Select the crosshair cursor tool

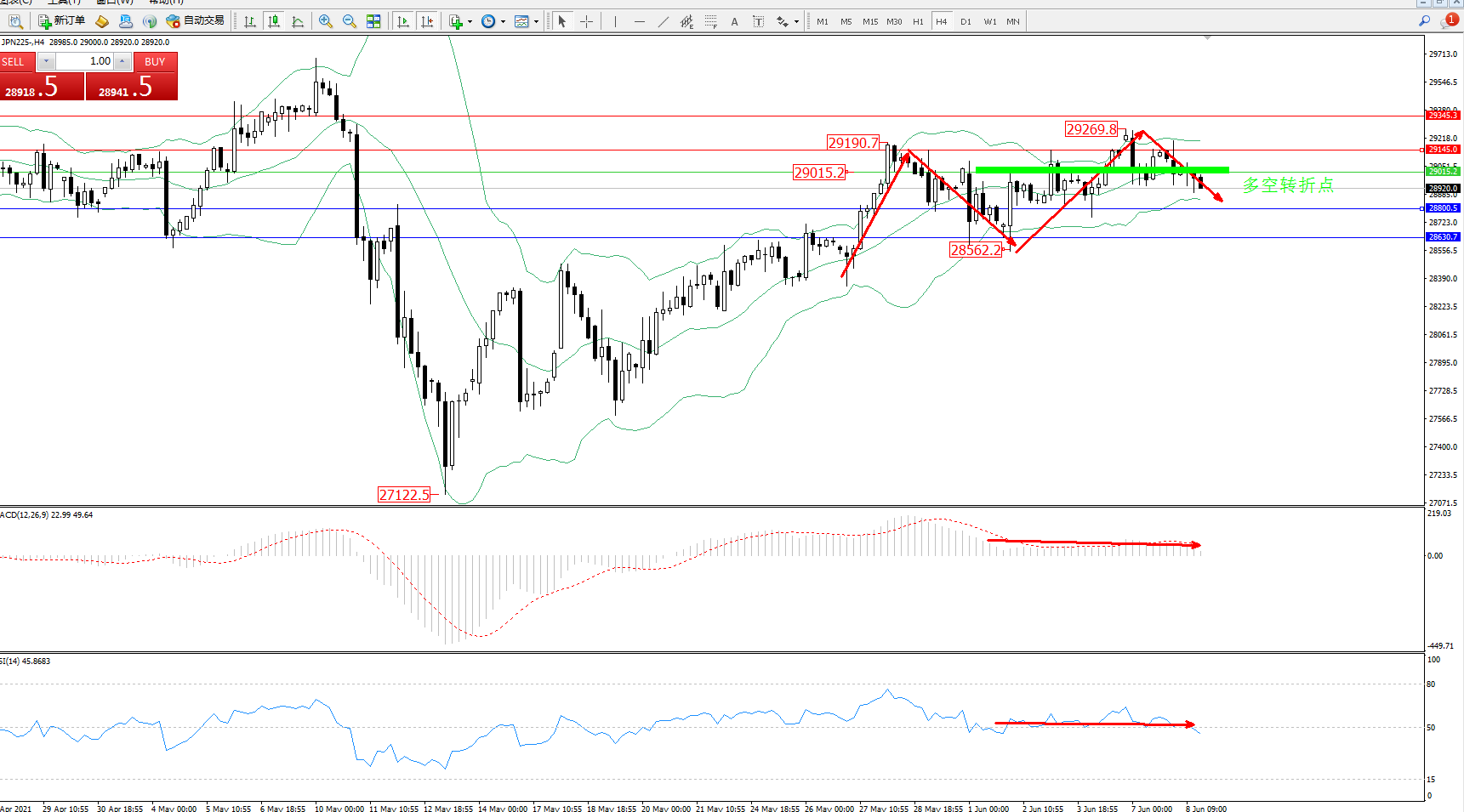tap(586, 21)
